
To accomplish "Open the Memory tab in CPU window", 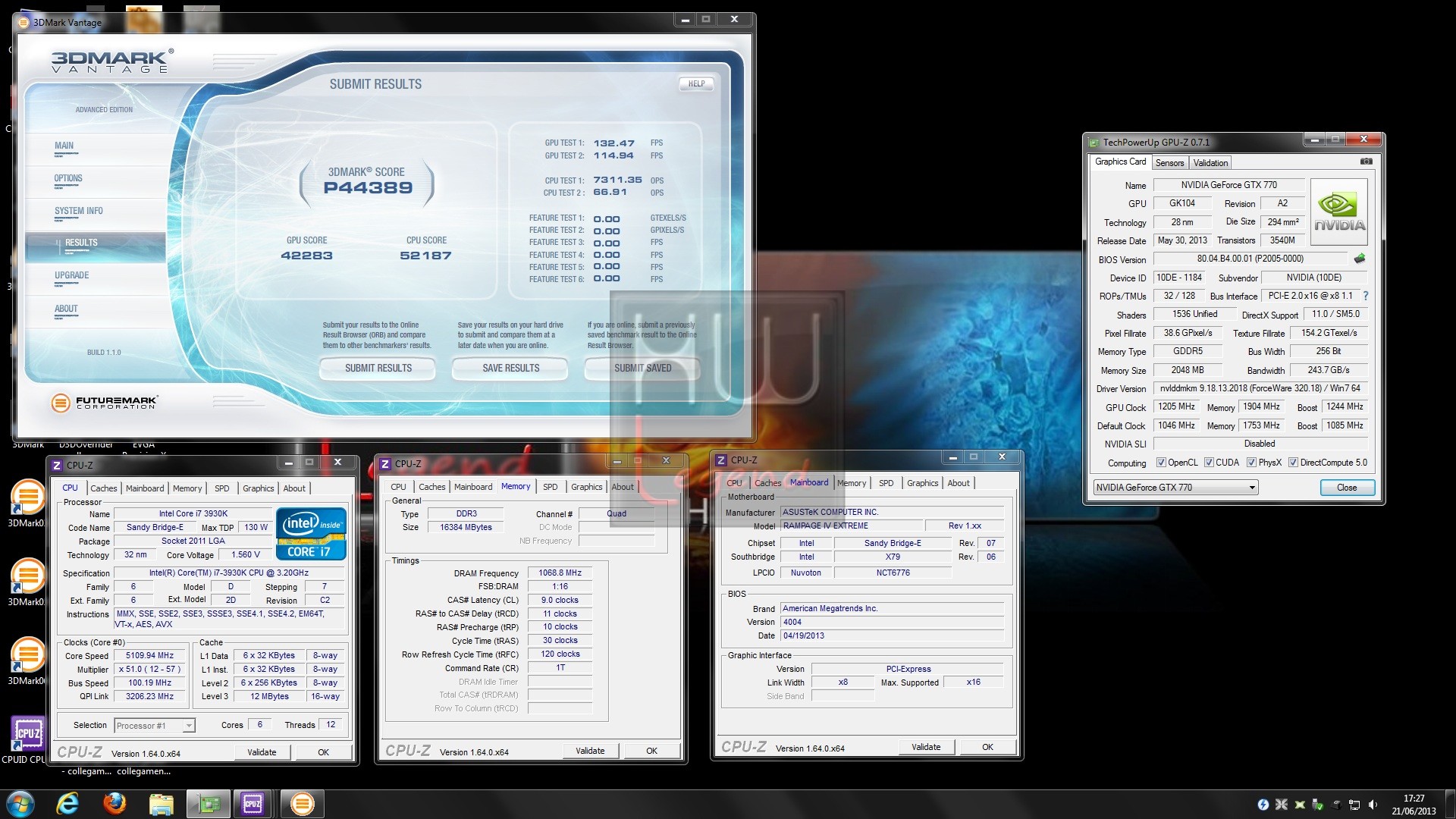I will 187,488.
